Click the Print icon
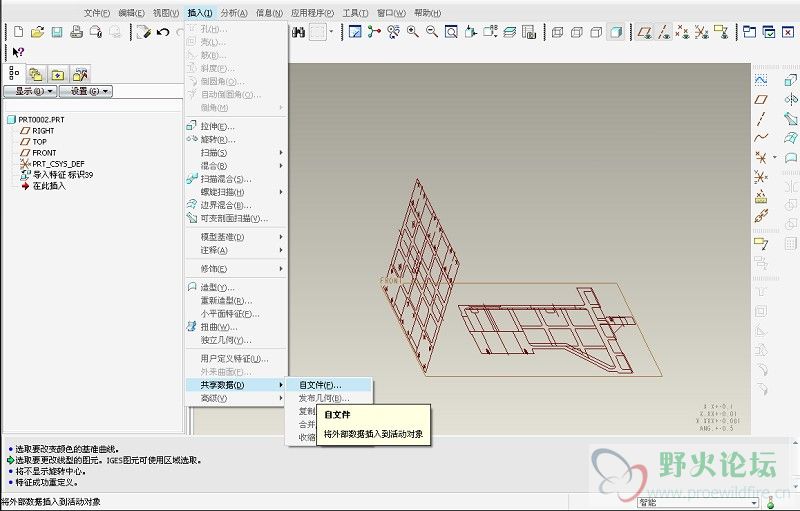800x511 pixels. [x=77, y=32]
